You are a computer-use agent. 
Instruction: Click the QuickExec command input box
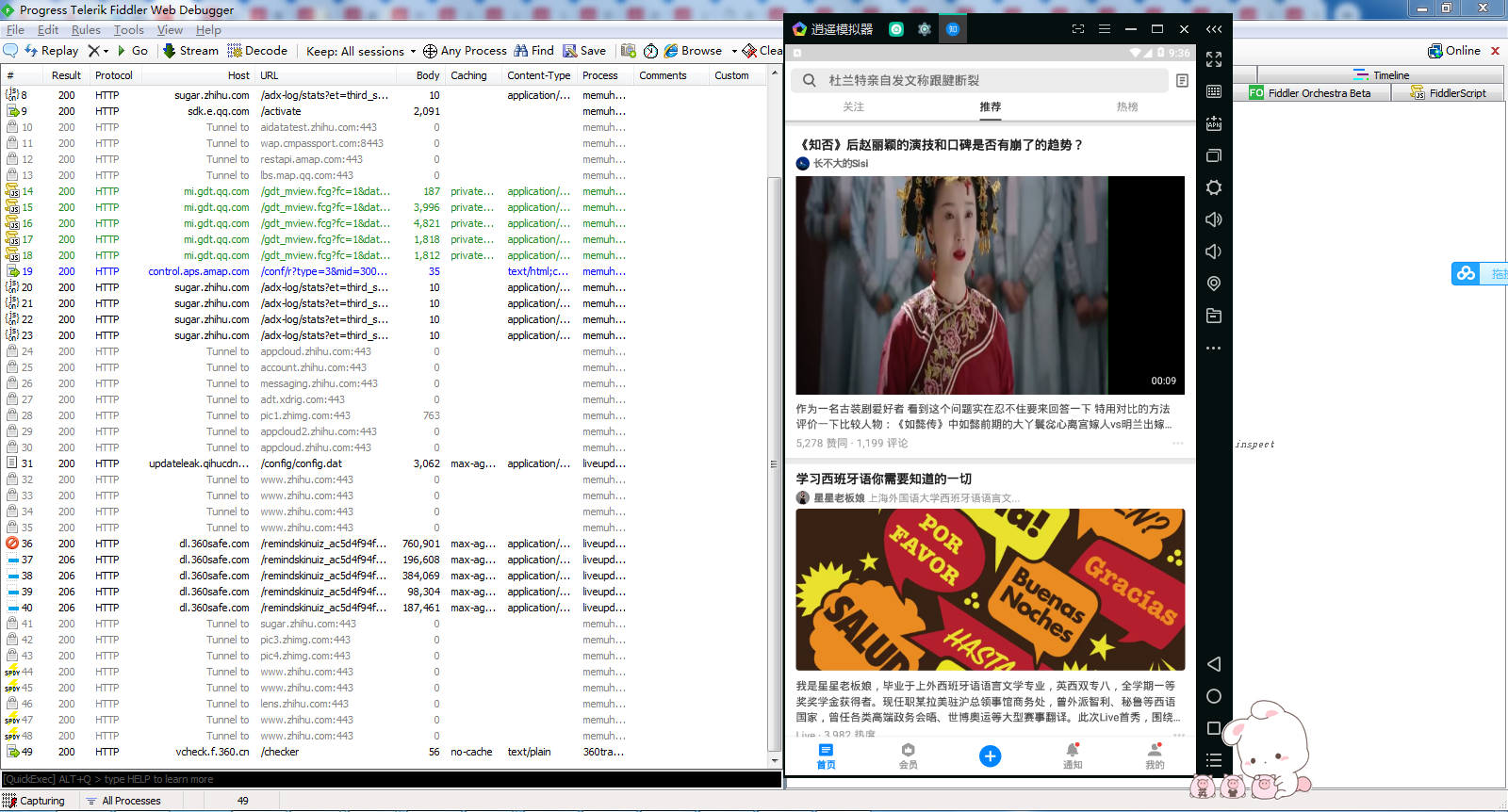point(391,779)
